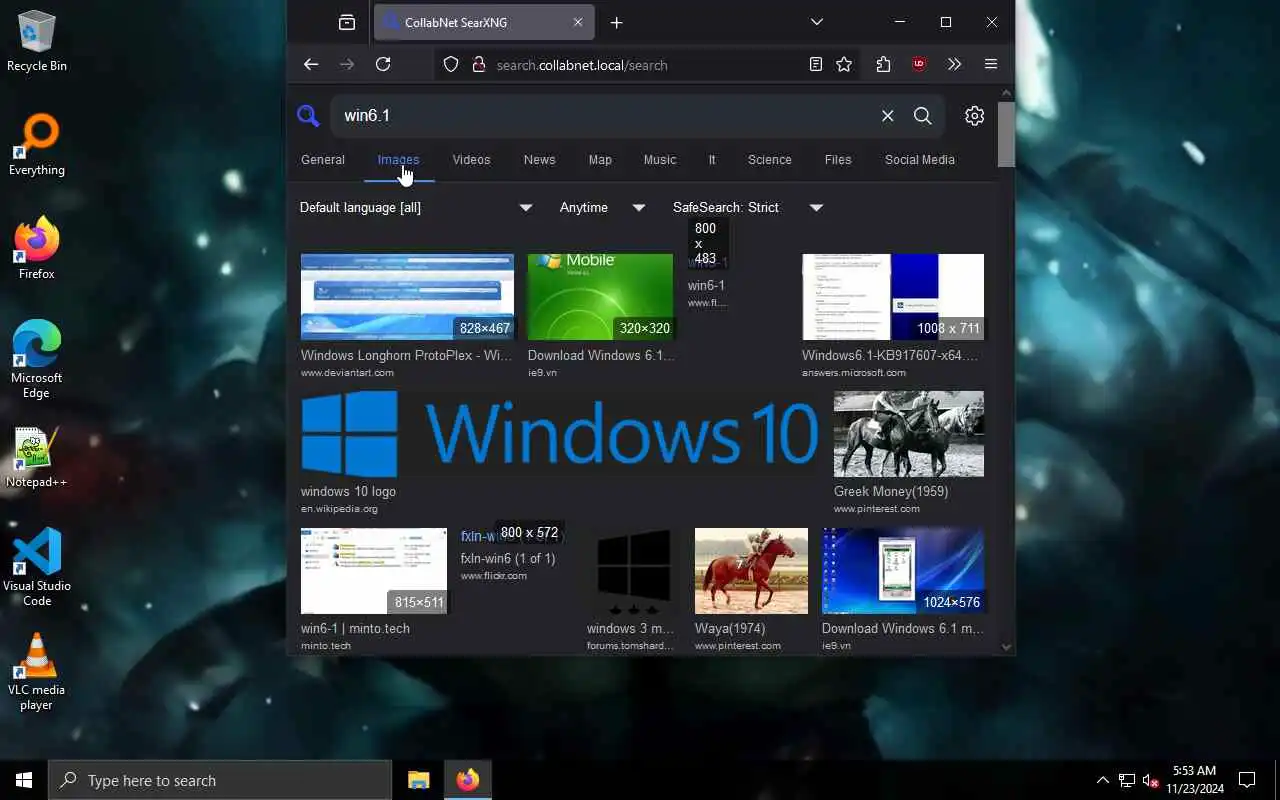Viewport: 1280px width, 800px height.
Task: Open SearXNG preferences gear
Action: click(x=974, y=116)
